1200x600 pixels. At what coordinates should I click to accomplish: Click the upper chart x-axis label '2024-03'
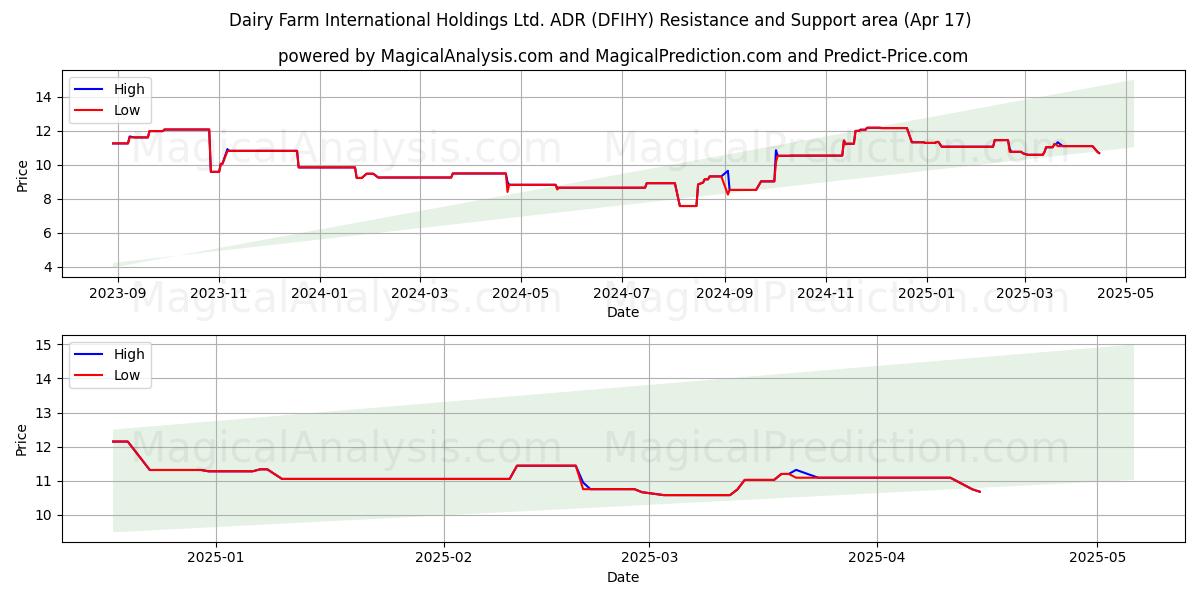[x=419, y=295]
